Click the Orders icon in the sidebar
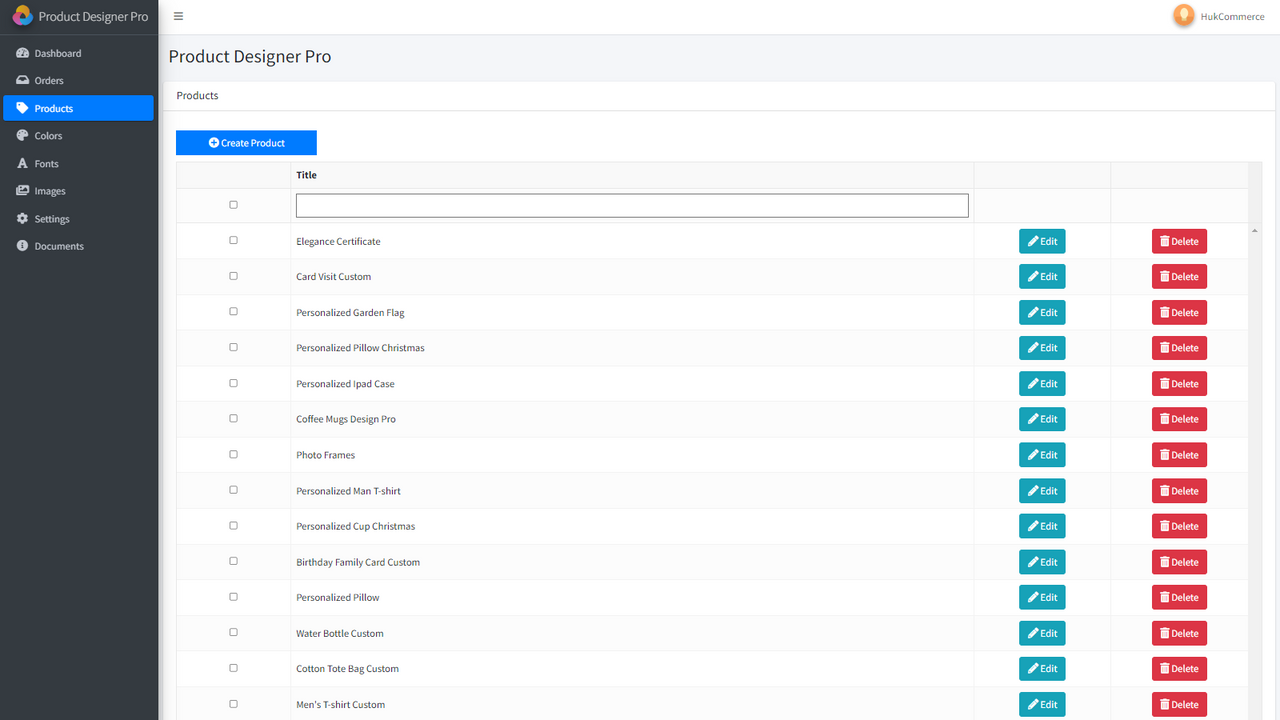The height and width of the screenshot is (720, 1280). coord(22,80)
